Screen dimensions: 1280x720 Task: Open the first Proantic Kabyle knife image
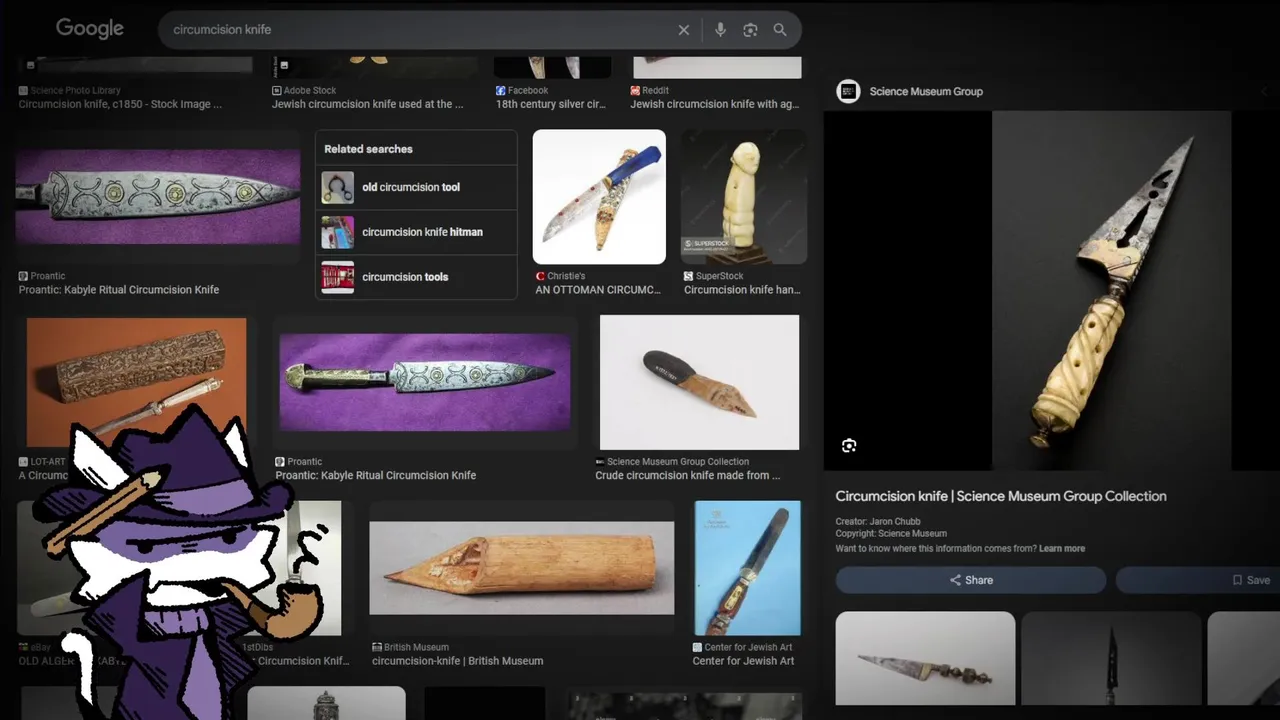click(158, 197)
